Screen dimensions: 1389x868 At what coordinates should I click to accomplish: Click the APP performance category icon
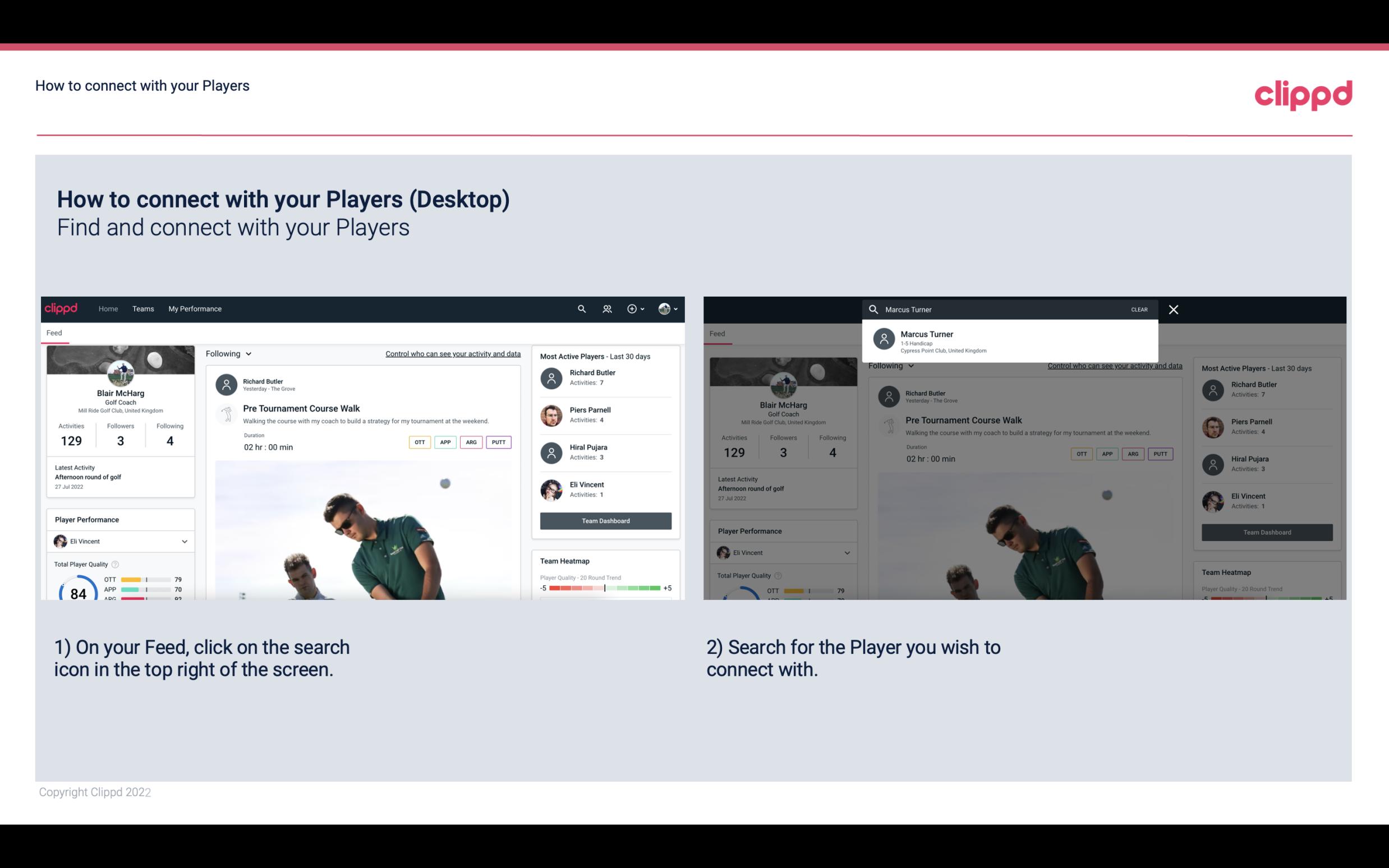443,442
